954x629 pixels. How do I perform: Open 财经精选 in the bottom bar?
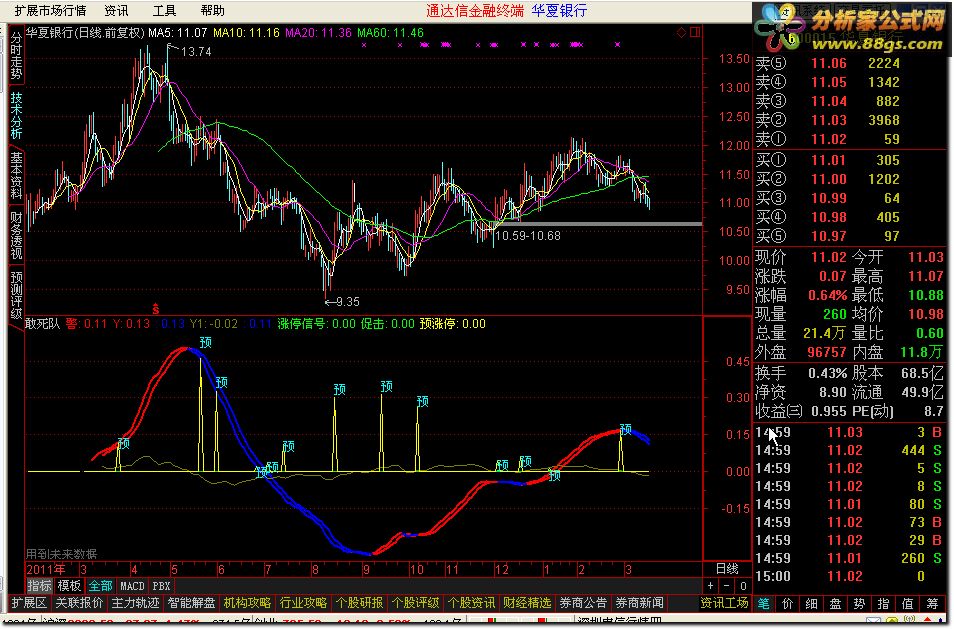click(x=527, y=603)
